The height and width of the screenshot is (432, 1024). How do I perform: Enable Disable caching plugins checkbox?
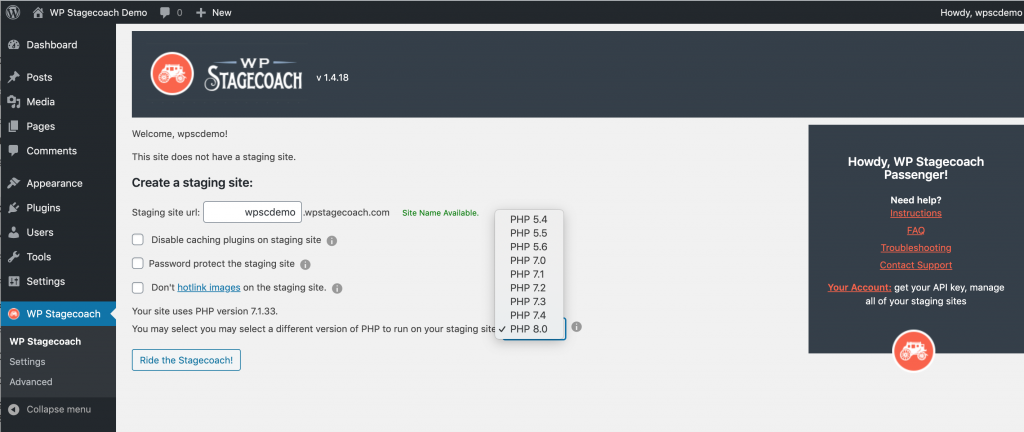[138, 239]
